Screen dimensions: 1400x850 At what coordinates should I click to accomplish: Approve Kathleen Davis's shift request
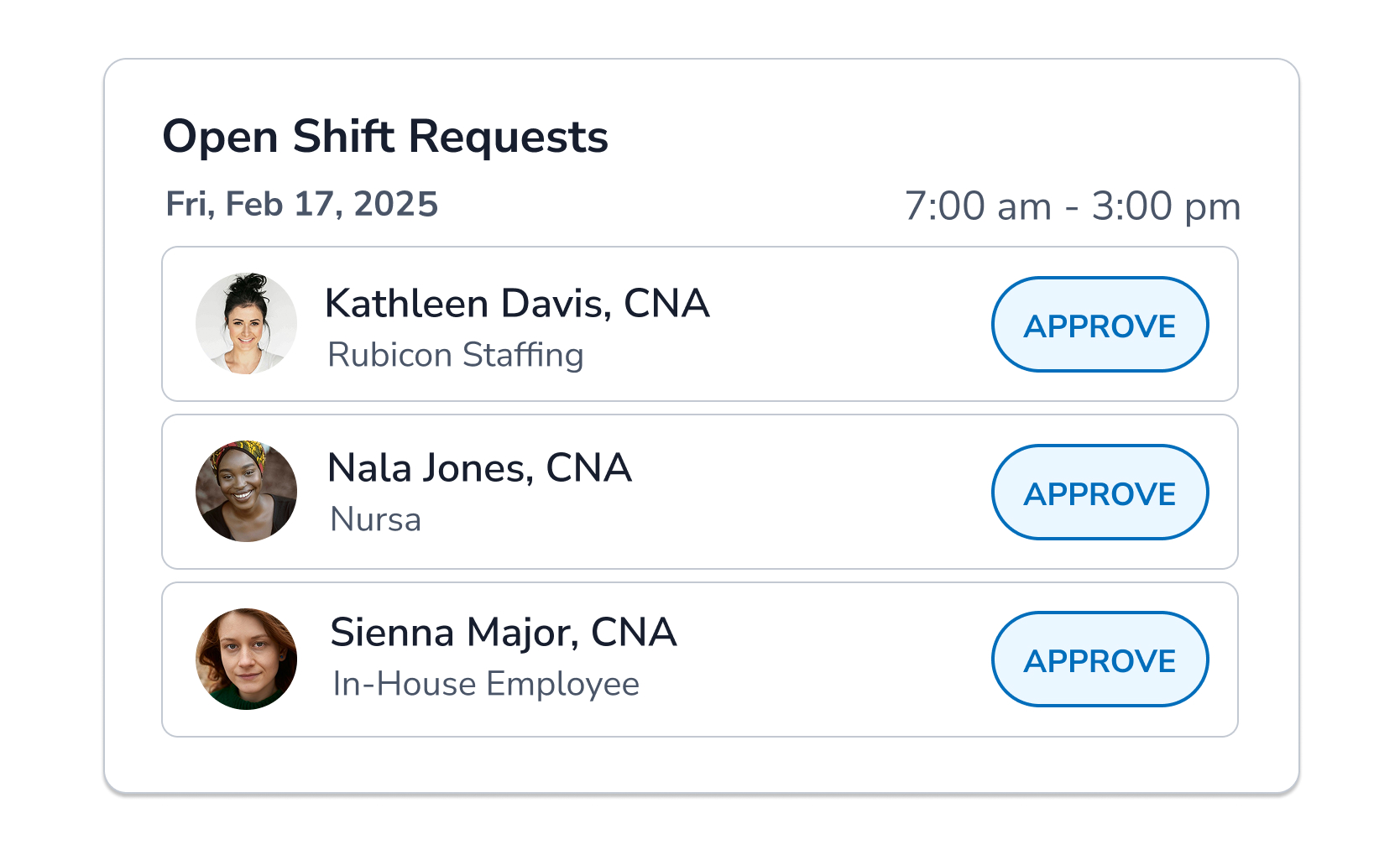click(1100, 325)
